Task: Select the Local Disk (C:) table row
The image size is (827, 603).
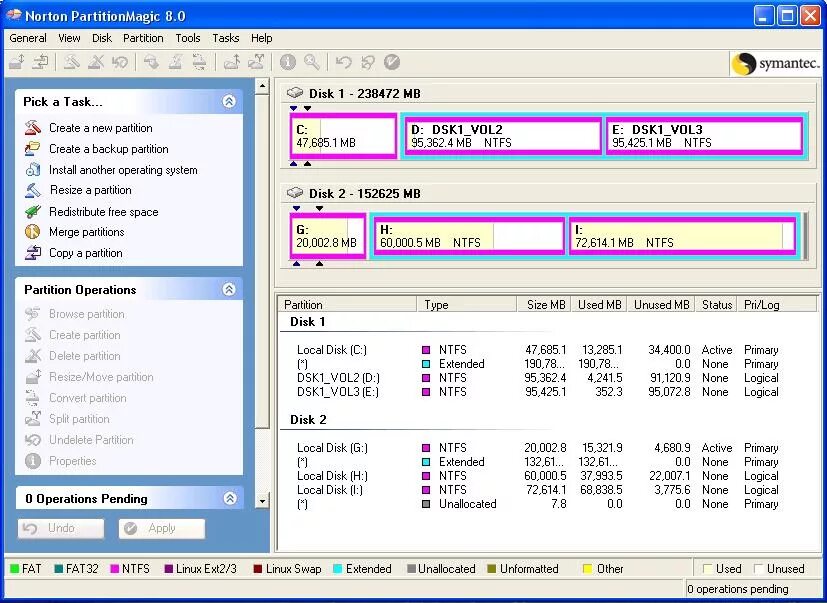Action: point(538,350)
